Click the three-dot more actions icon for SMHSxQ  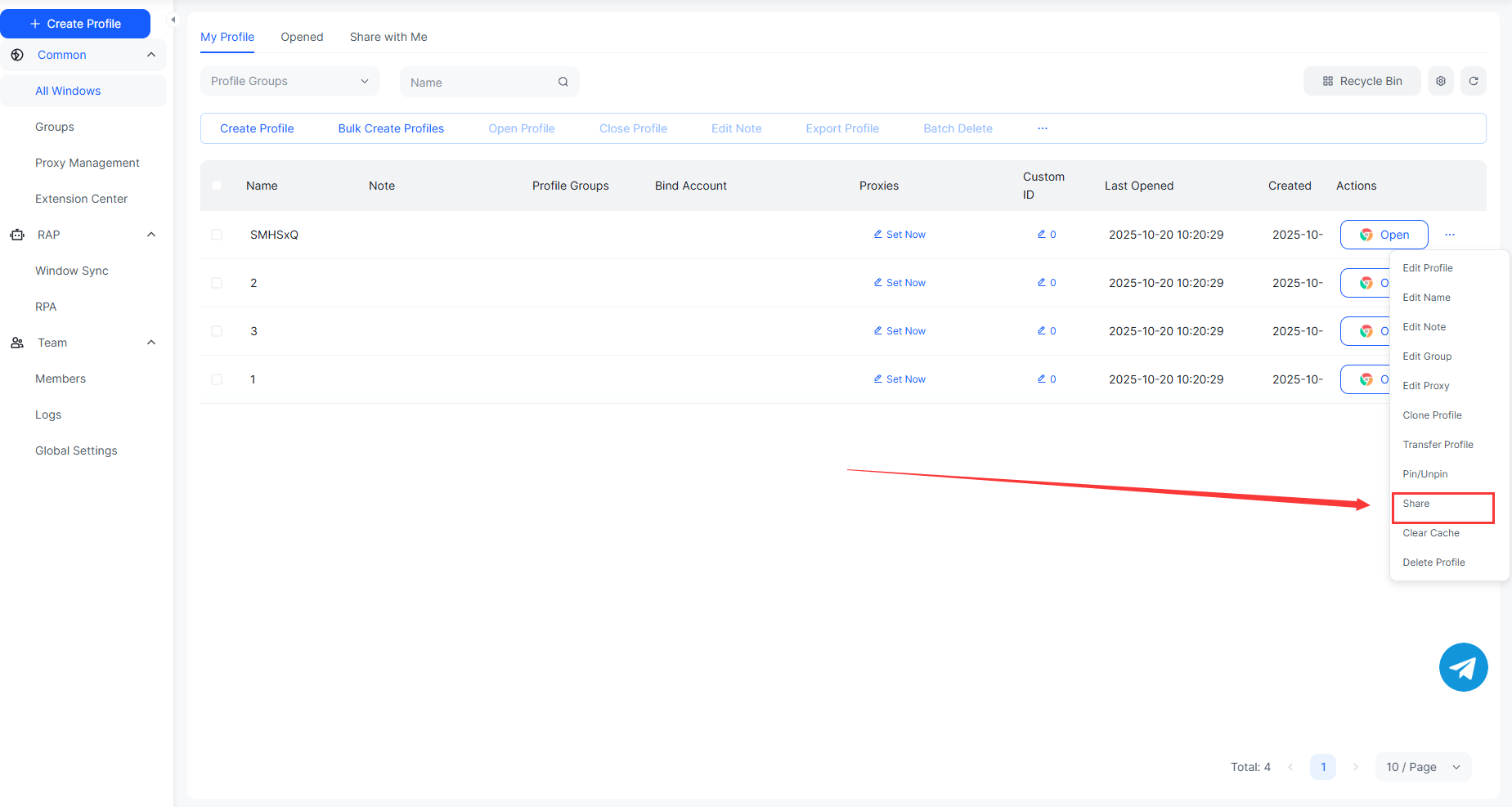pos(1449,235)
